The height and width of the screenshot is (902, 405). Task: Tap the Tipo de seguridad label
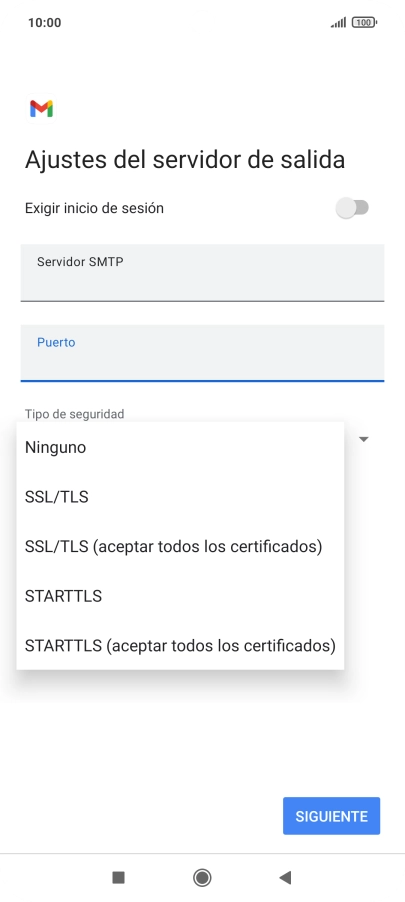point(75,414)
